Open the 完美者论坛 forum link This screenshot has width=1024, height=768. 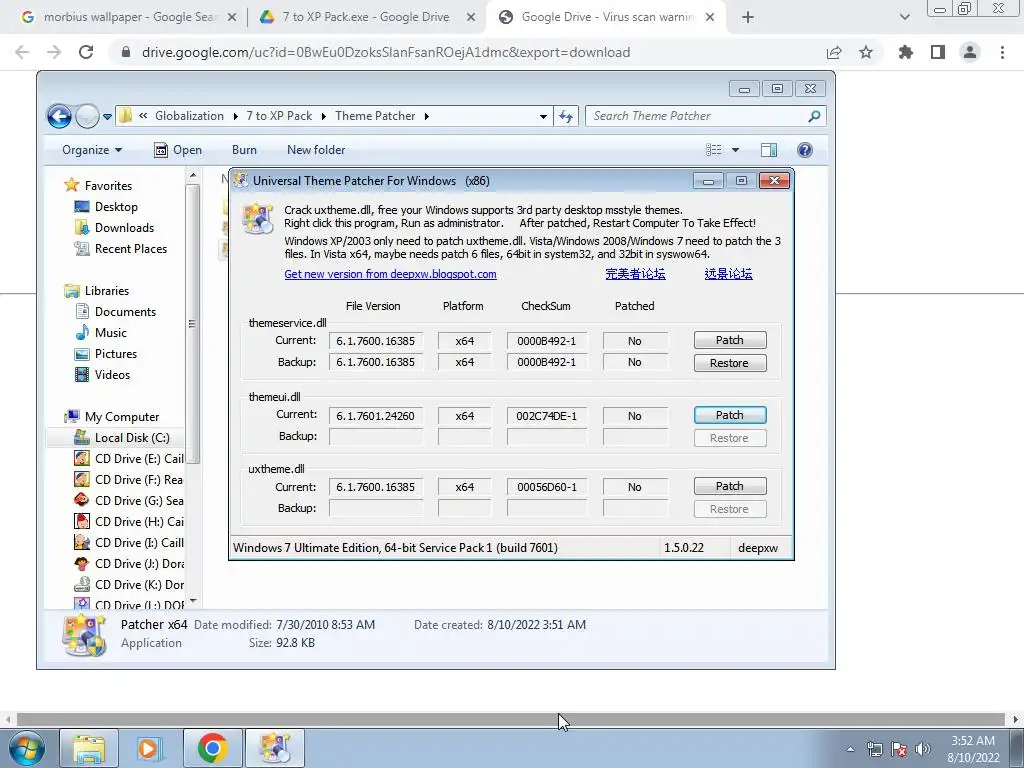[x=635, y=274]
